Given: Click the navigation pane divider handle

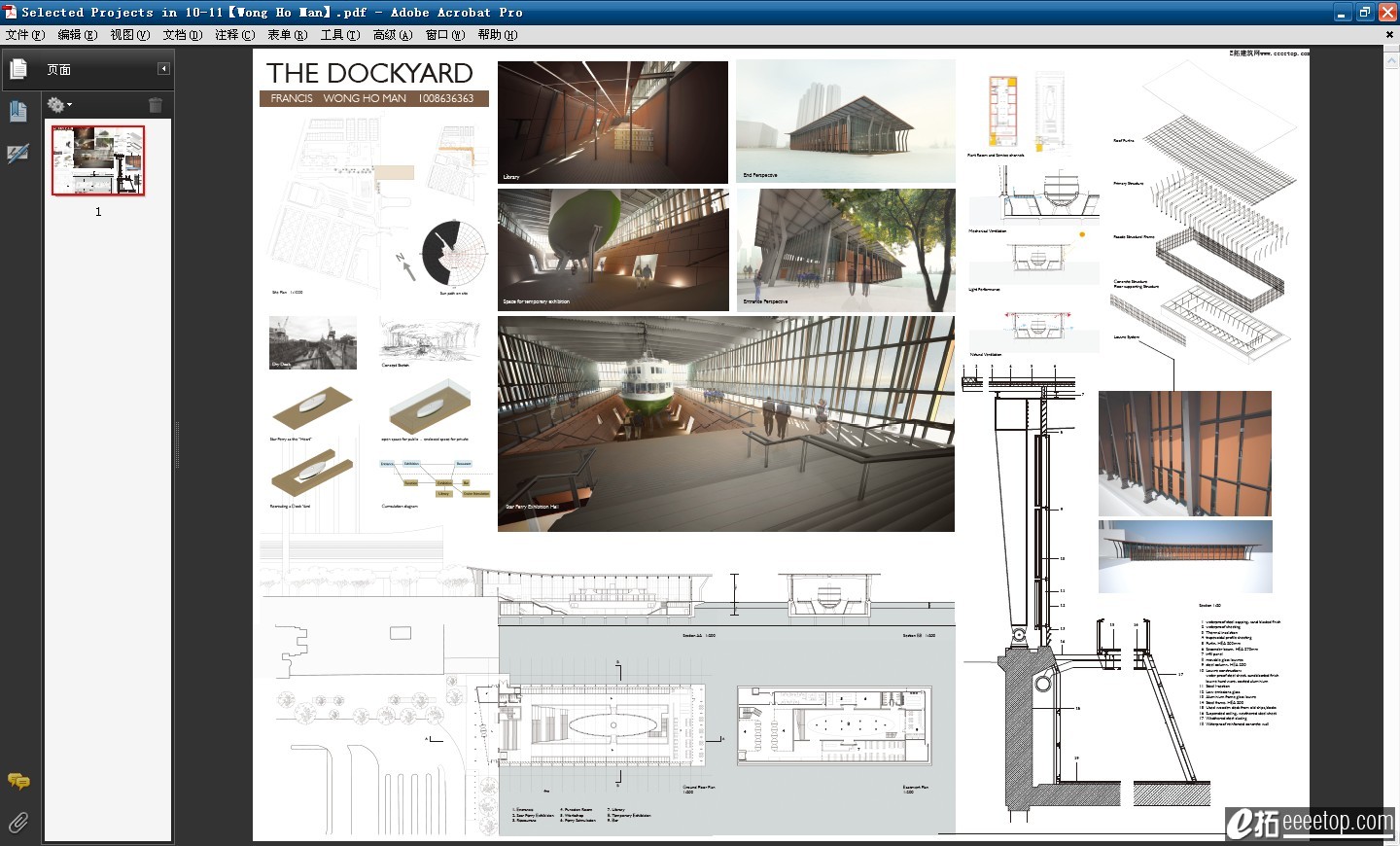Looking at the screenshot, I should 177,445.
